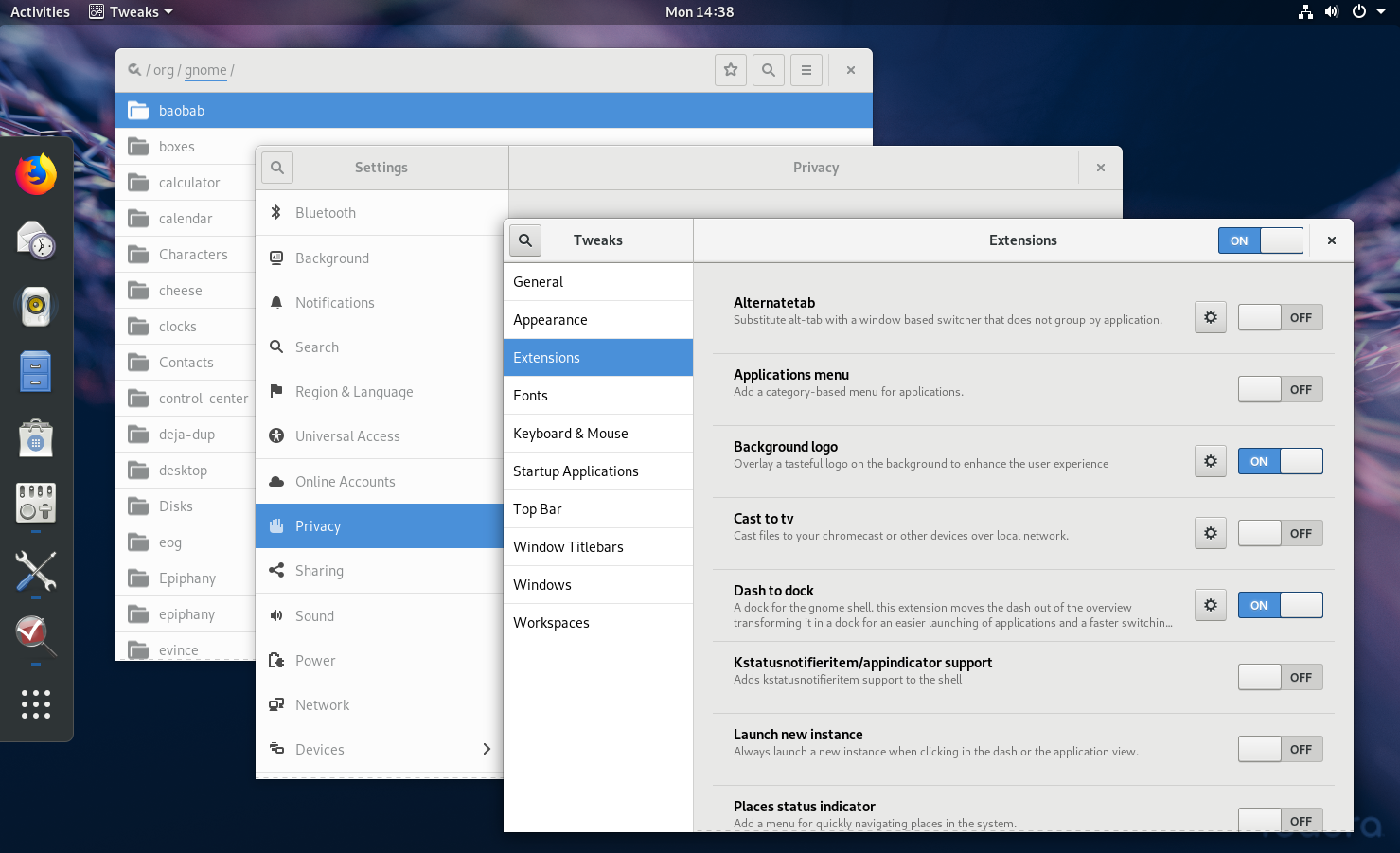This screenshot has width=1400, height=853.
Task: Select Fonts in Tweaks sidebar
Action: tap(598, 396)
